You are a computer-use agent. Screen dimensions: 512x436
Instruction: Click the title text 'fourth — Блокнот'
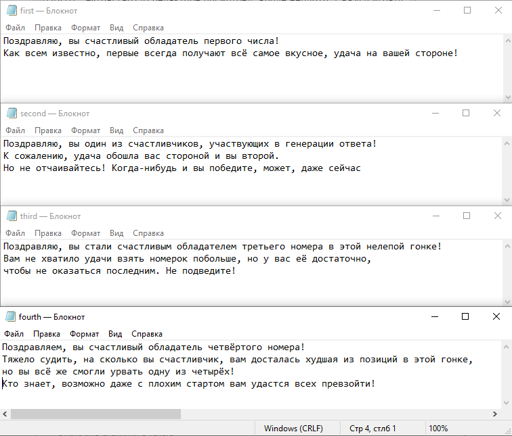[52, 317]
